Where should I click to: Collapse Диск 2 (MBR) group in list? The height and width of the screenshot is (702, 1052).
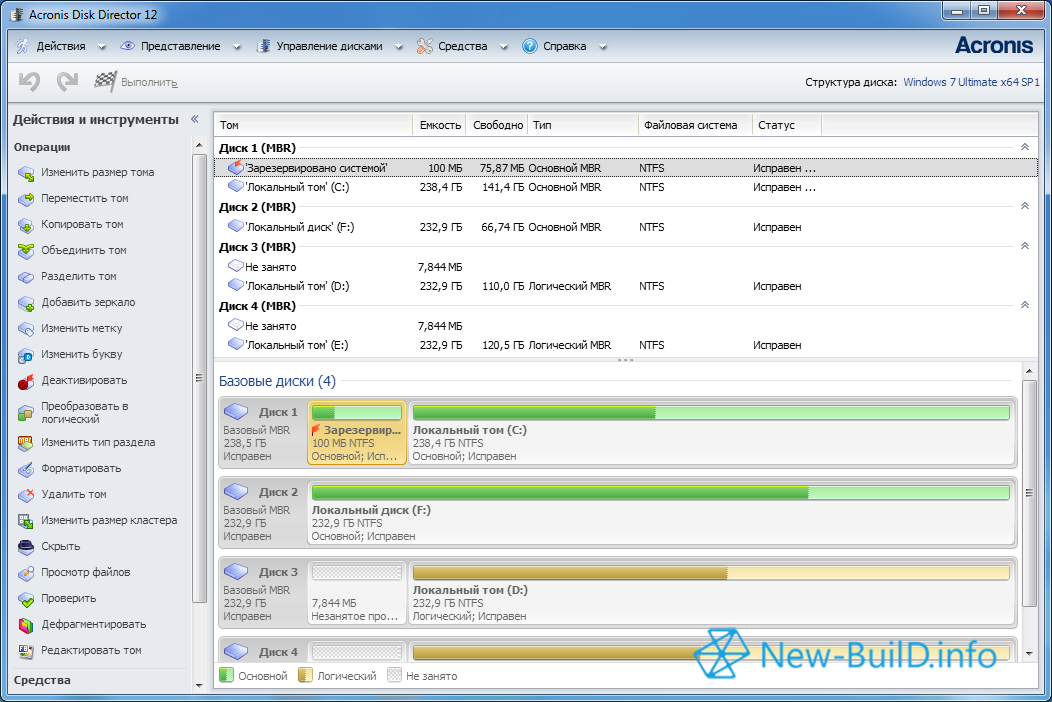(1024, 206)
